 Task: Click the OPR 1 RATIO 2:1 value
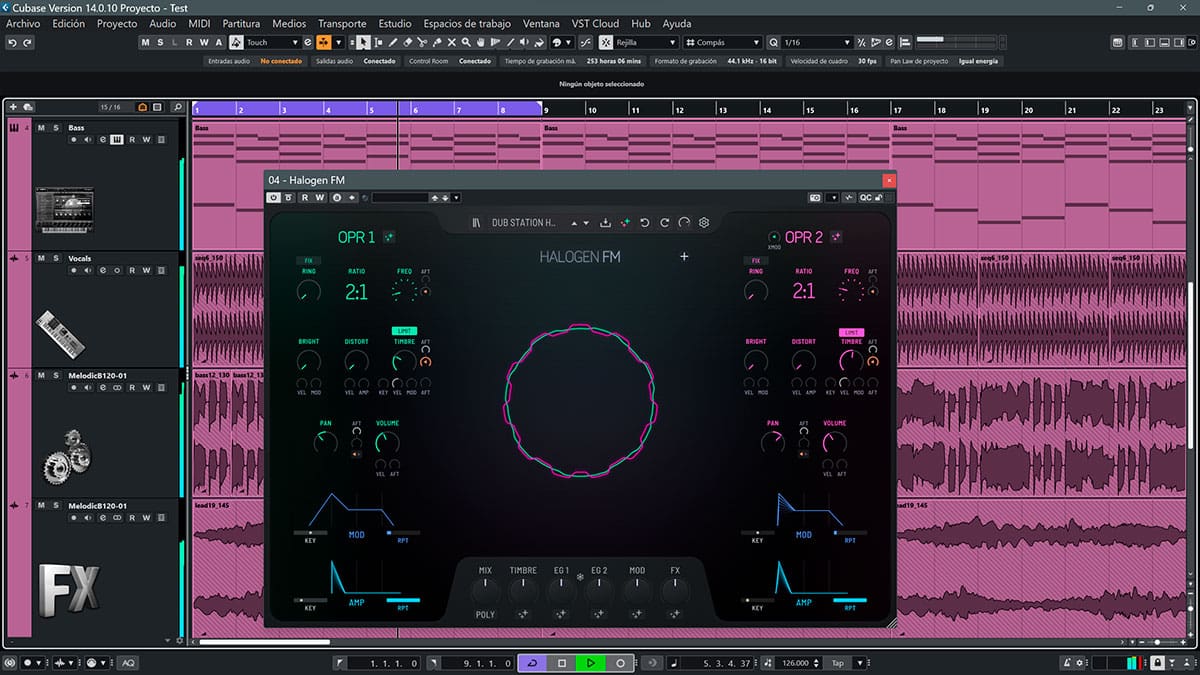click(x=357, y=291)
